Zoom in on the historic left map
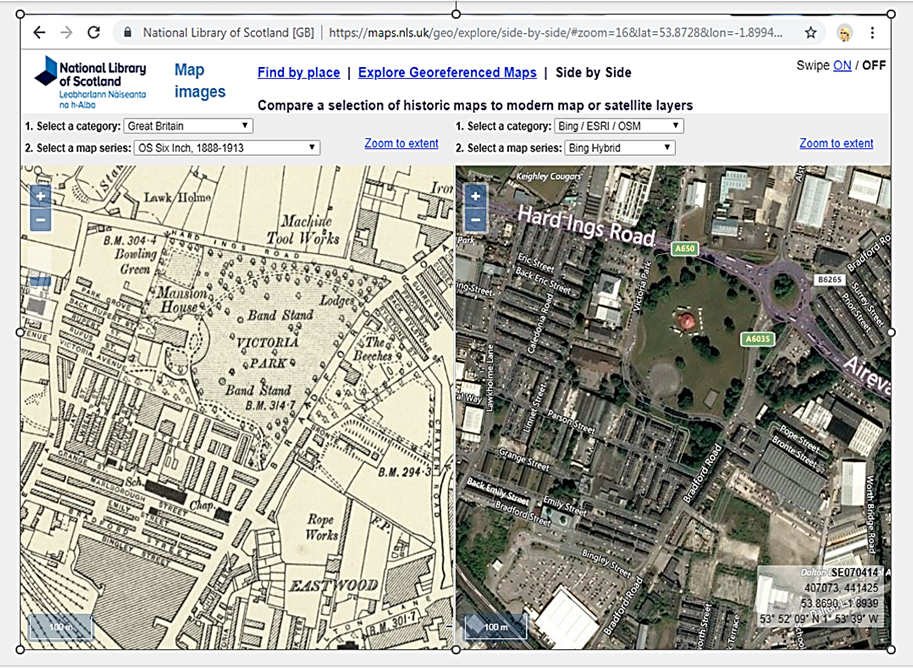This screenshot has width=913, height=668. click(40, 197)
